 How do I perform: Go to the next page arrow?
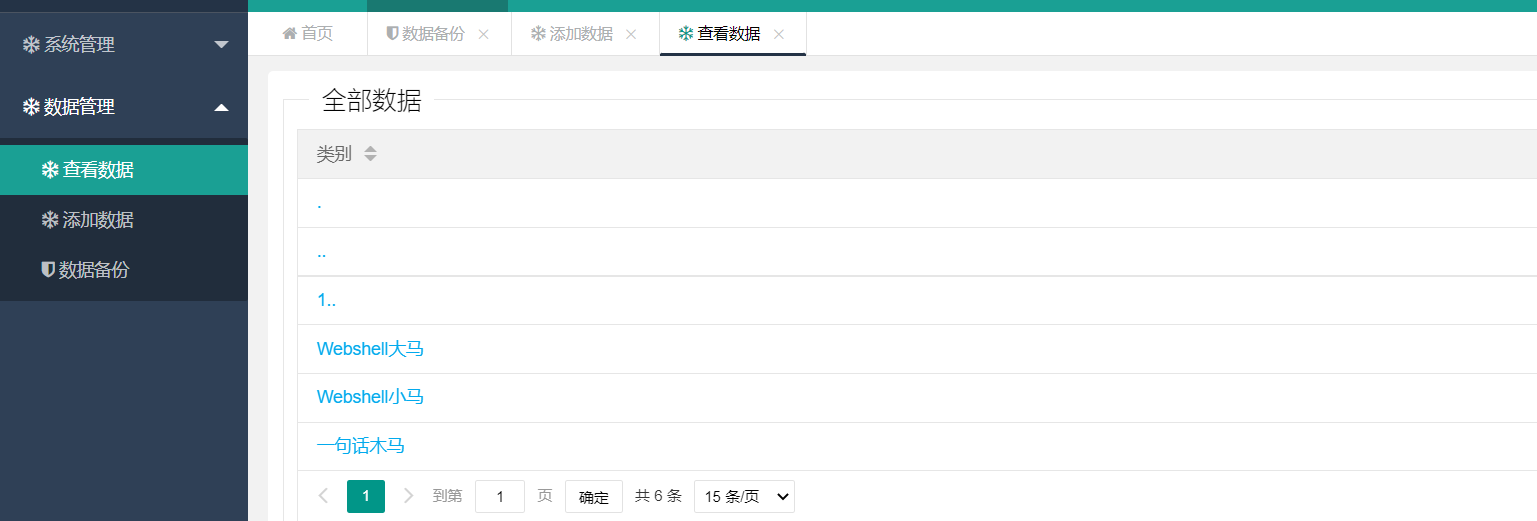point(408,496)
